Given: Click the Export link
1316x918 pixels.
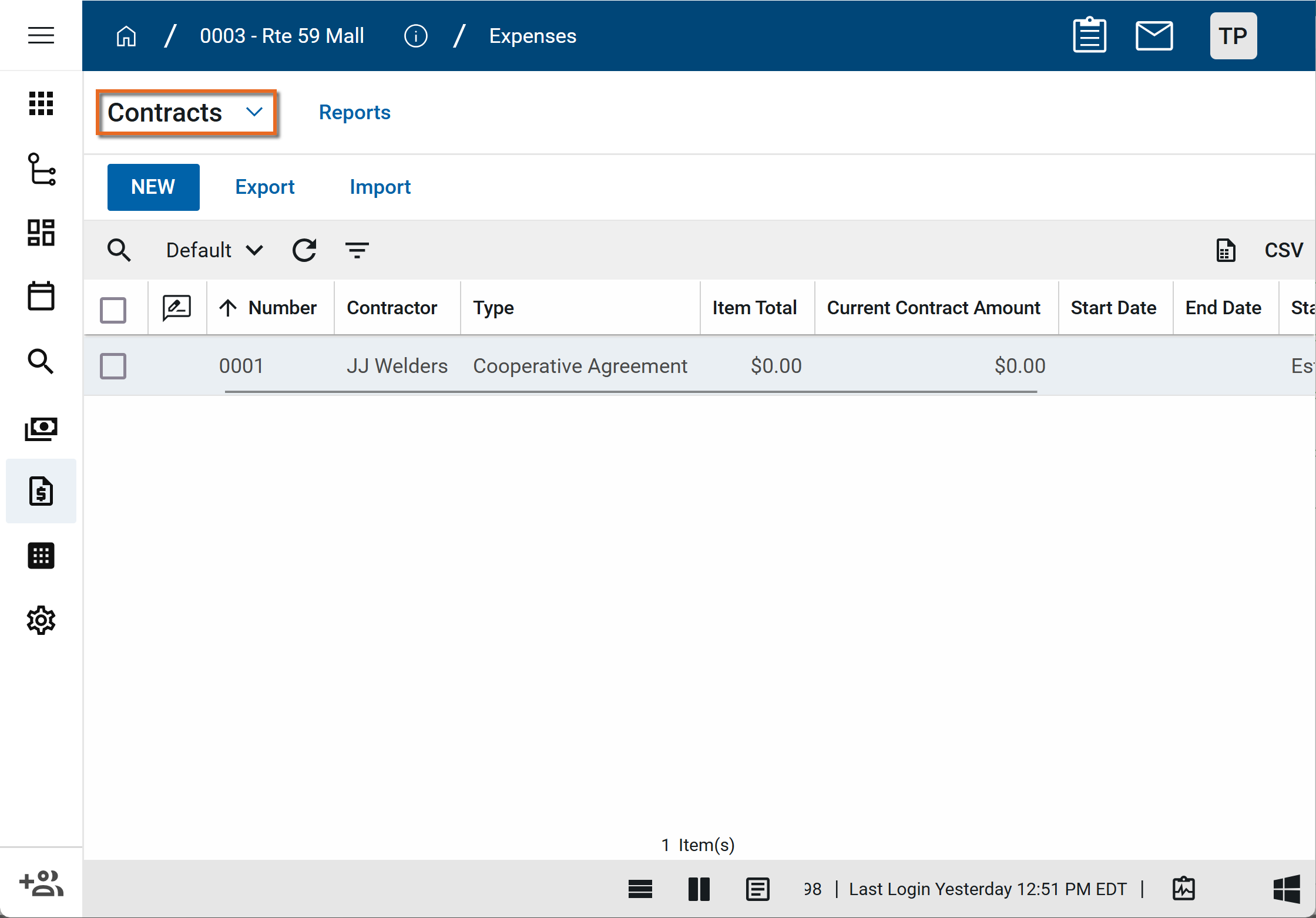Looking at the screenshot, I should [264, 187].
